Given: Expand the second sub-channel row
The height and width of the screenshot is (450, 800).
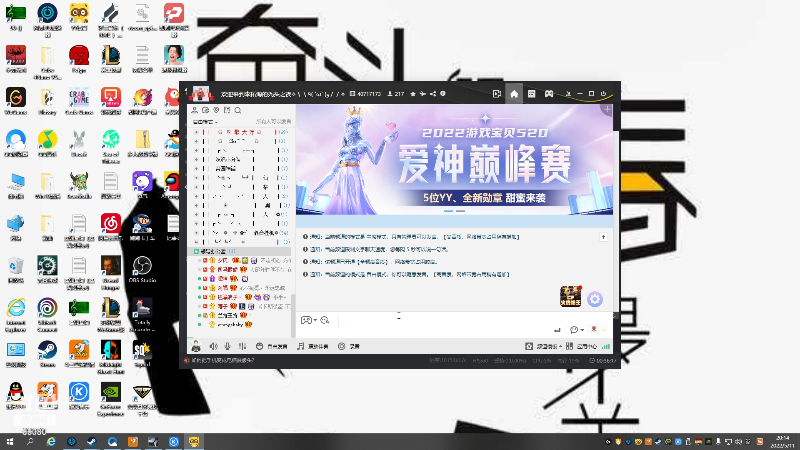Looking at the screenshot, I should (196, 141).
